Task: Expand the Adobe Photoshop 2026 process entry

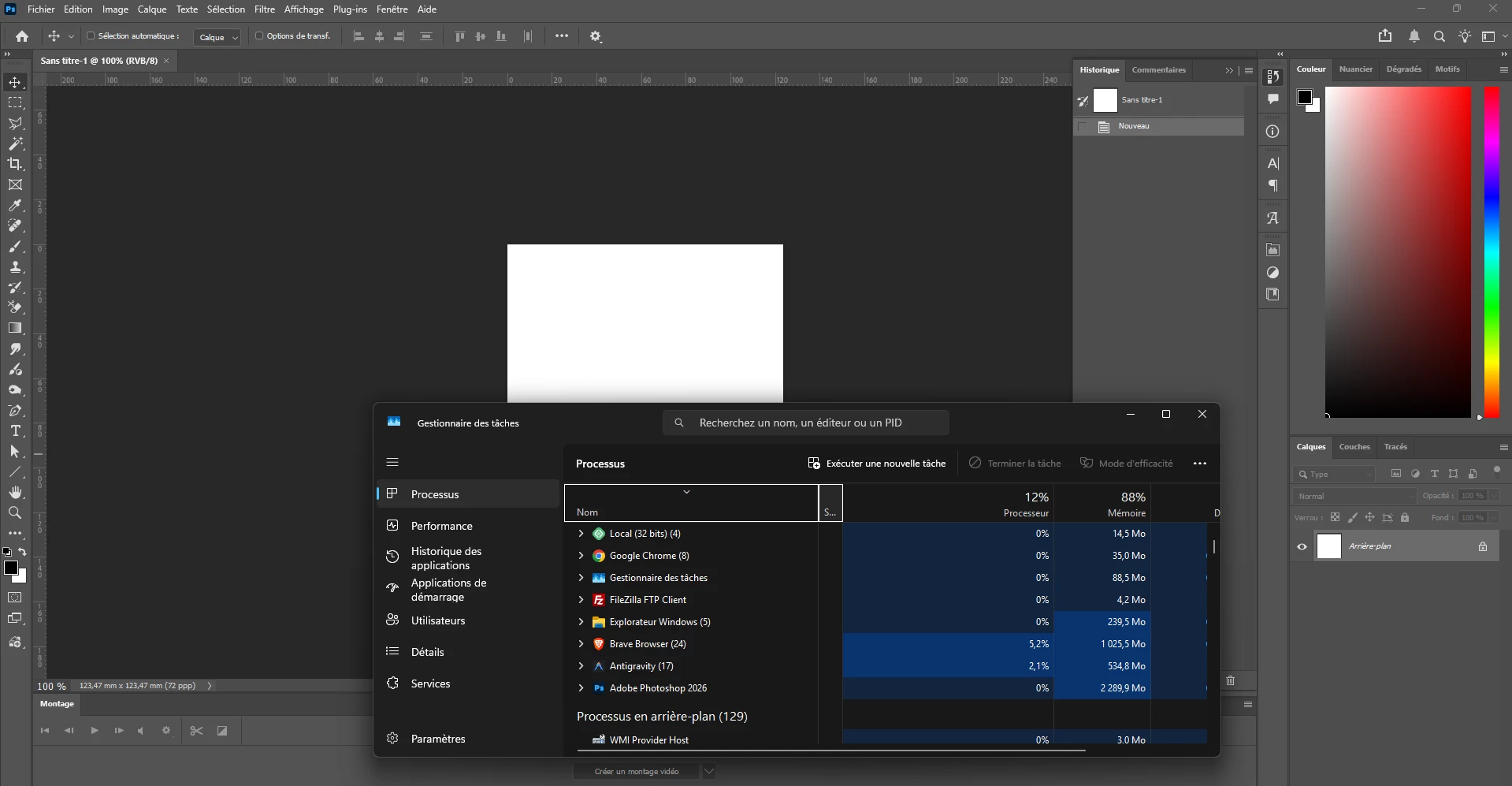Action: (581, 688)
